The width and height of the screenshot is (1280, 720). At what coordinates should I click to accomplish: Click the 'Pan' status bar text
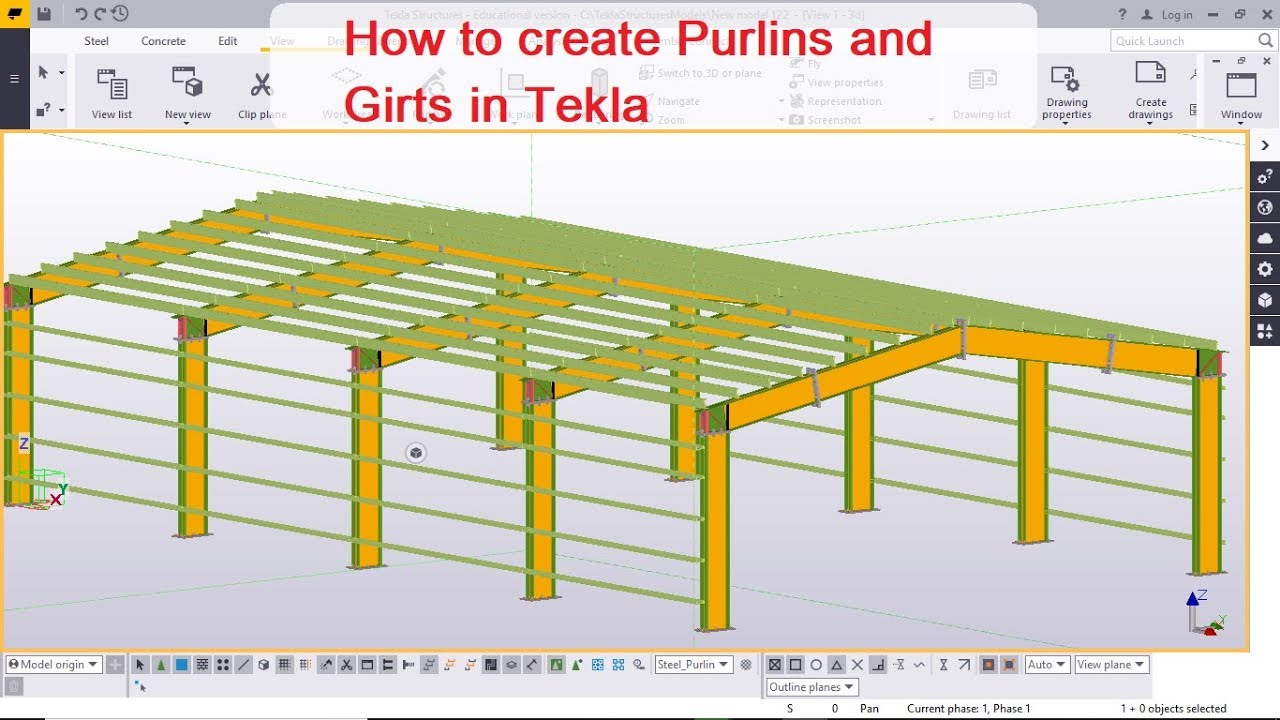pyautogui.click(x=869, y=709)
